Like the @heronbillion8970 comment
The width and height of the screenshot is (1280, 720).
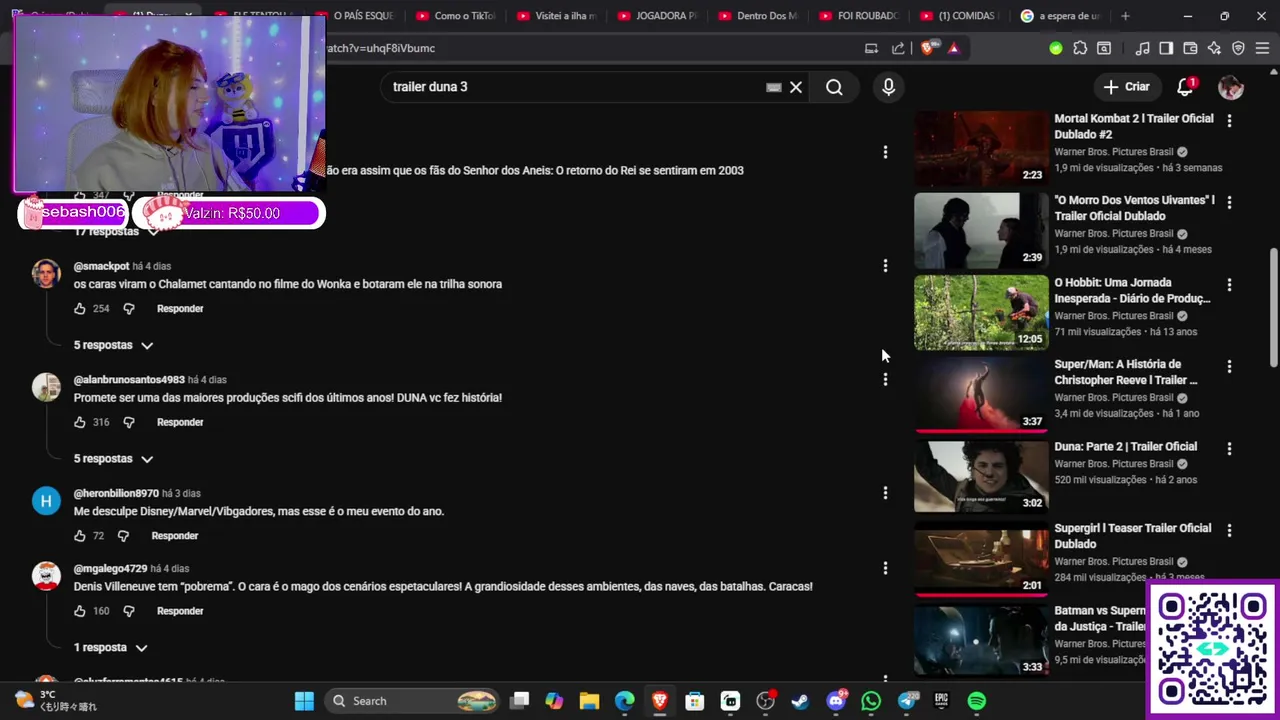[80, 536]
